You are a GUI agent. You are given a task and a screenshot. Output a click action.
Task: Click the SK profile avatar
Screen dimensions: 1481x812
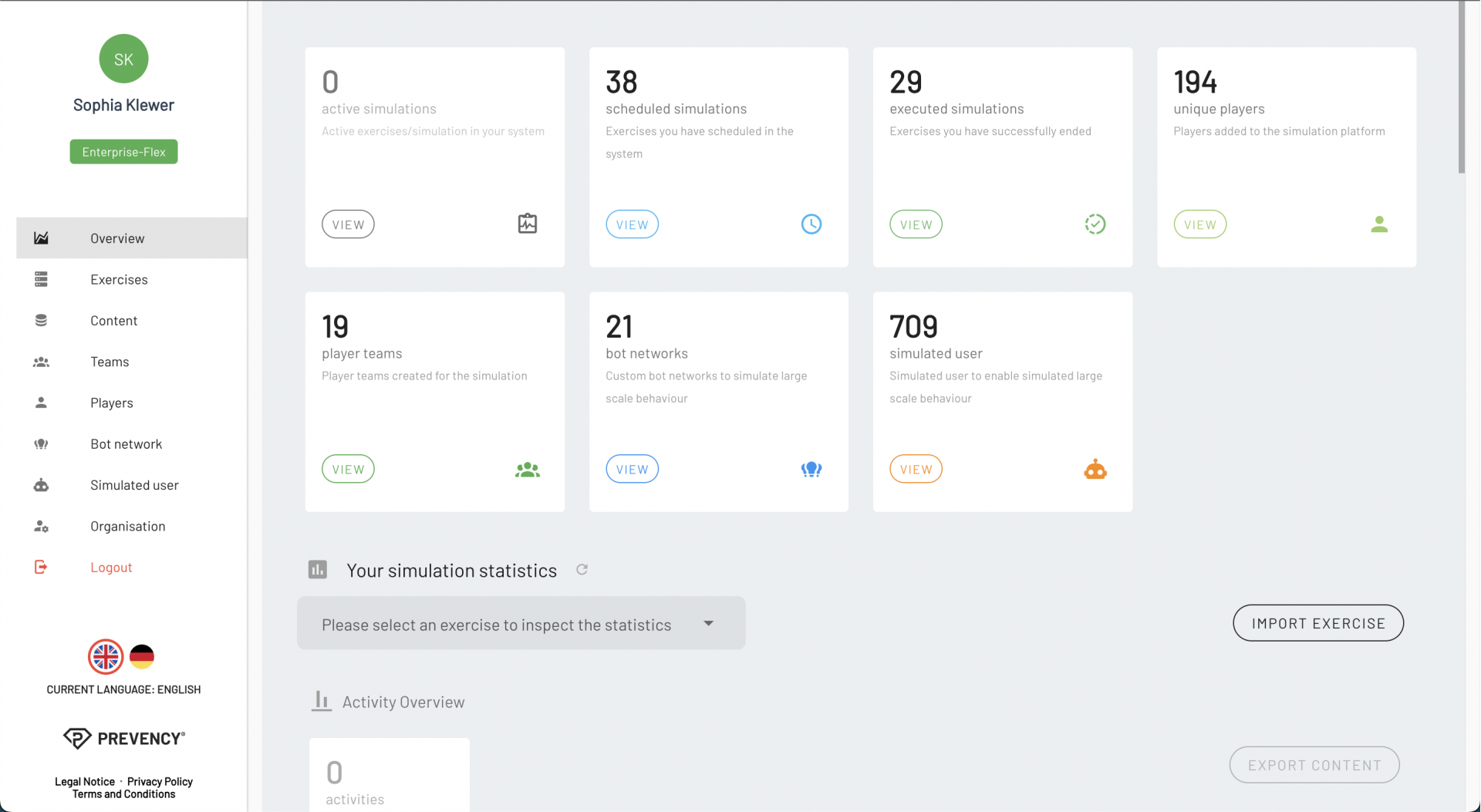[x=123, y=59]
